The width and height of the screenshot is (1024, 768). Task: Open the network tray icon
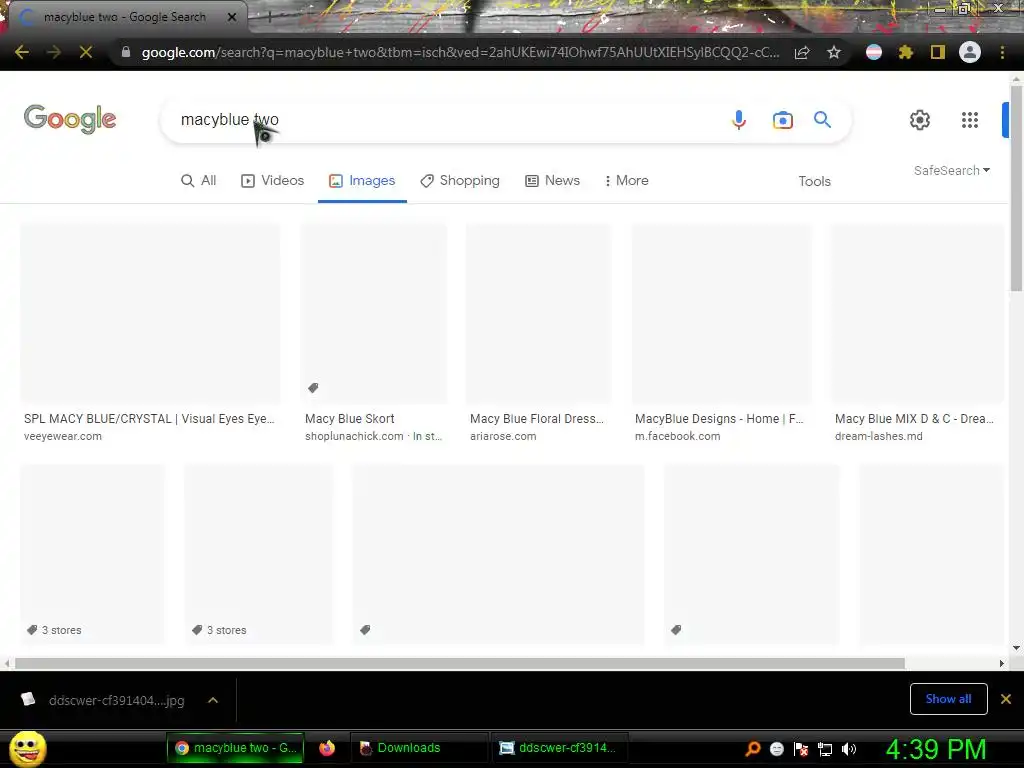[x=825, y=749]
